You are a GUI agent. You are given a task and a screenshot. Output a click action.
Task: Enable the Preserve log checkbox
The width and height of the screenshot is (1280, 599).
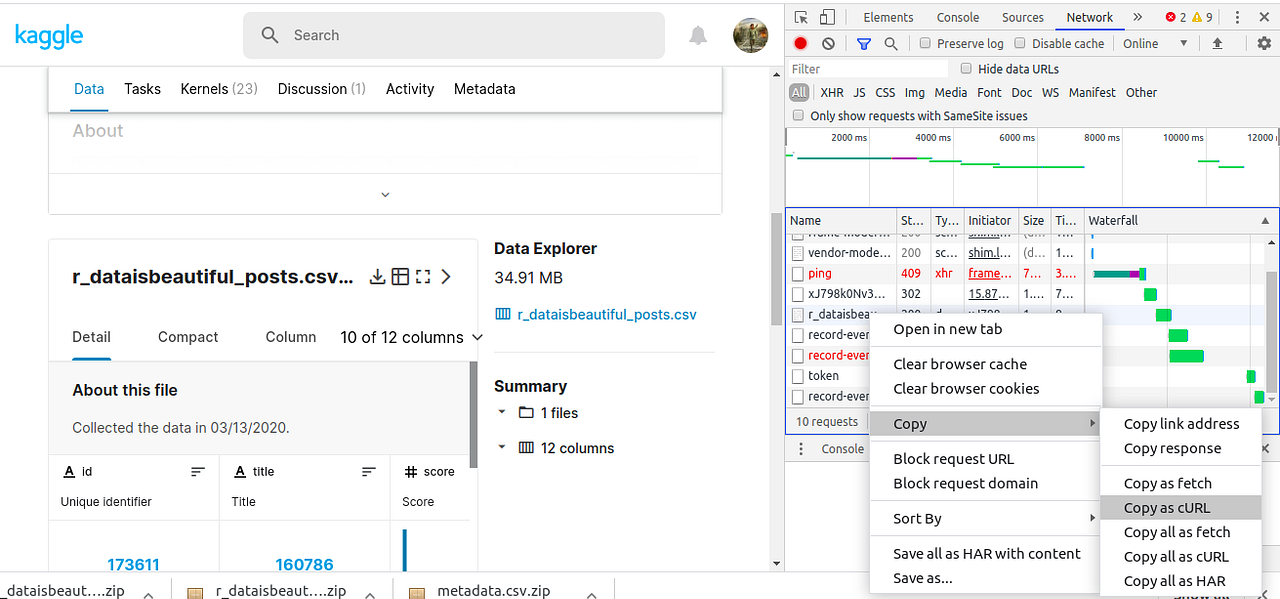(926, 43)
